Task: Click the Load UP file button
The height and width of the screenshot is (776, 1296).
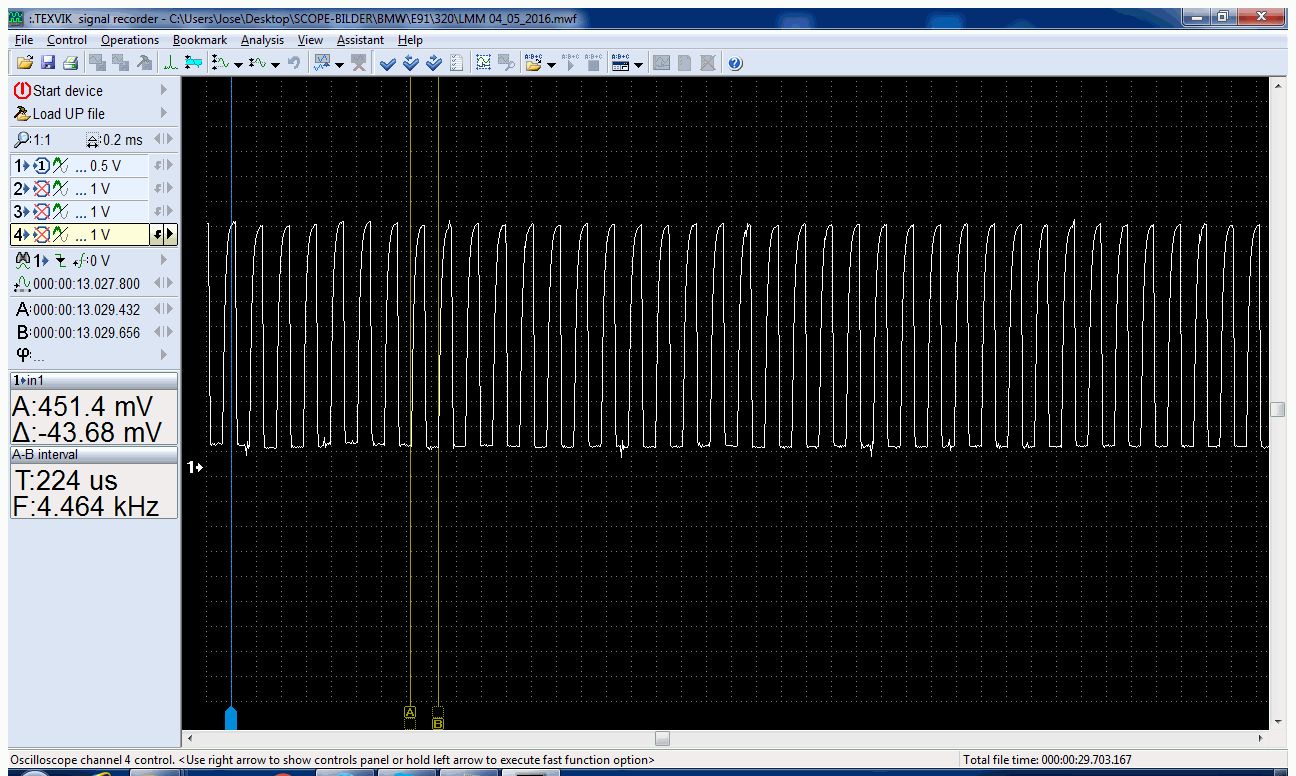Action: click(x=68, y=113)
